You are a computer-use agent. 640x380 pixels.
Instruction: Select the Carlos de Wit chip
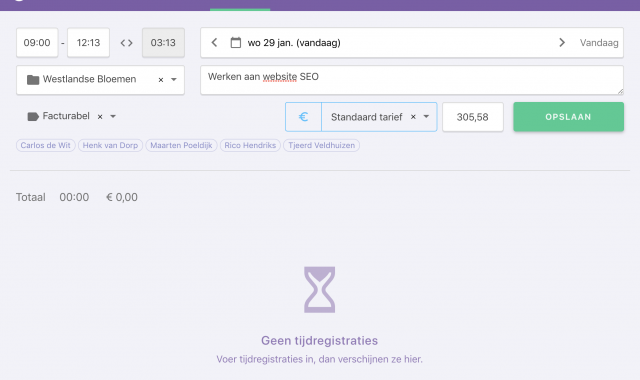(46, 145)
